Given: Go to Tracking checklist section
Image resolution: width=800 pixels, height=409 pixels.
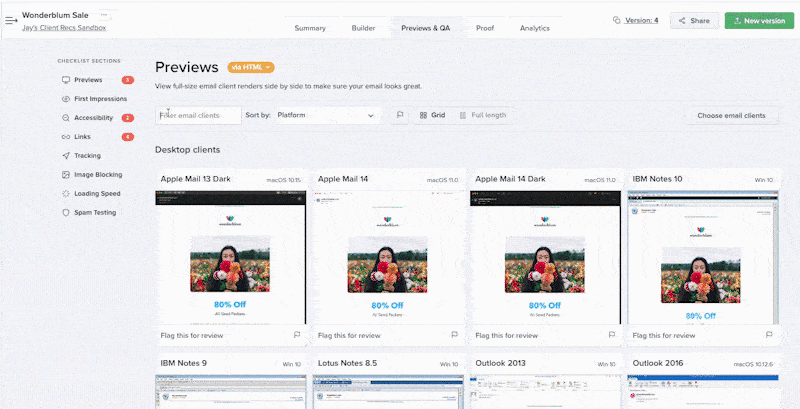Looking at the screenshot, I should tap(87, 156).
